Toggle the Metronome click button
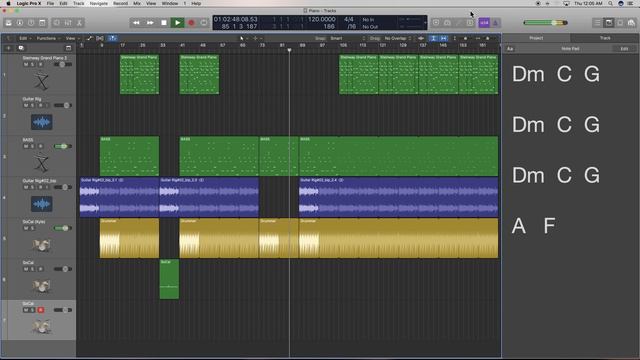This screenshot has height=360, width=640. [x=495, y=23]
